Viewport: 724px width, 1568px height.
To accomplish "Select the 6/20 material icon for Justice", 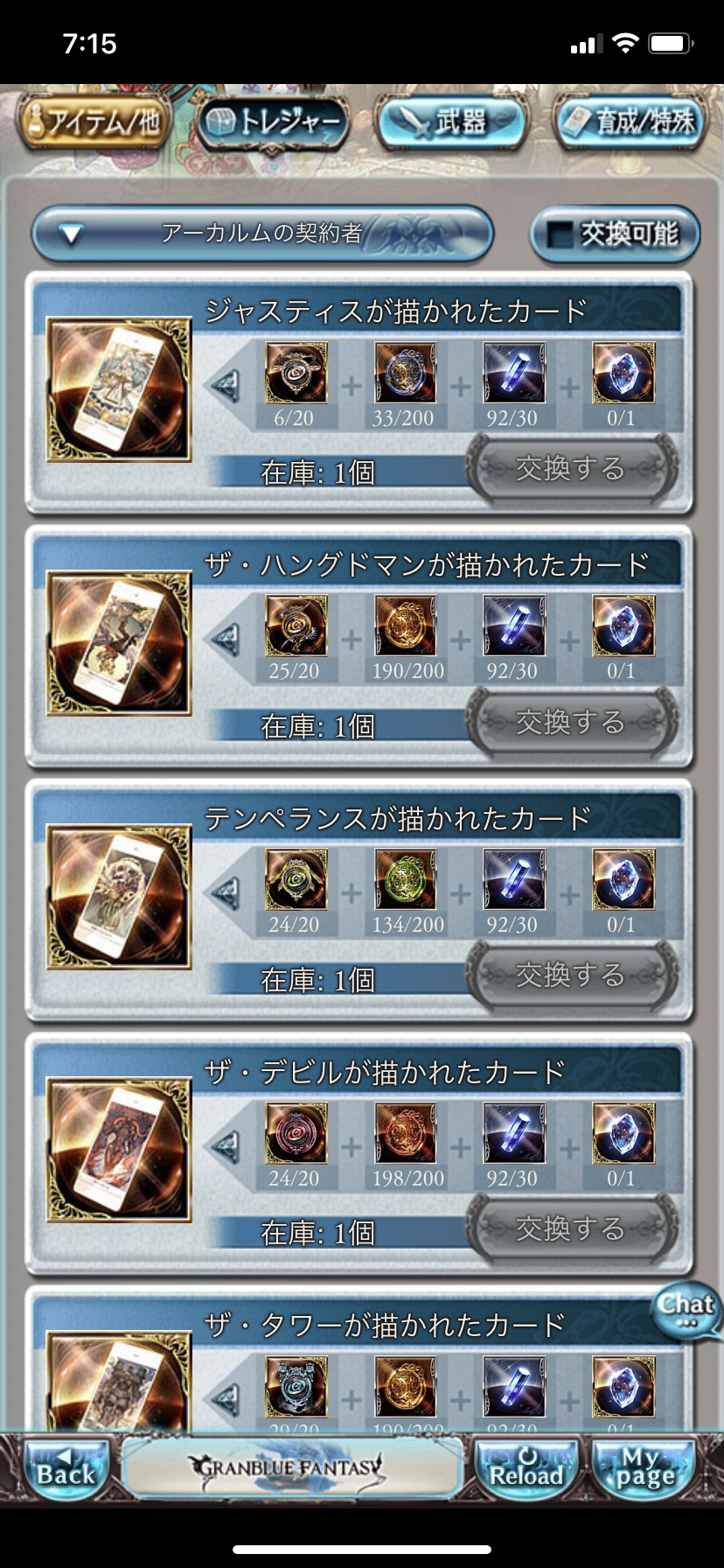I will pos(296,373).
